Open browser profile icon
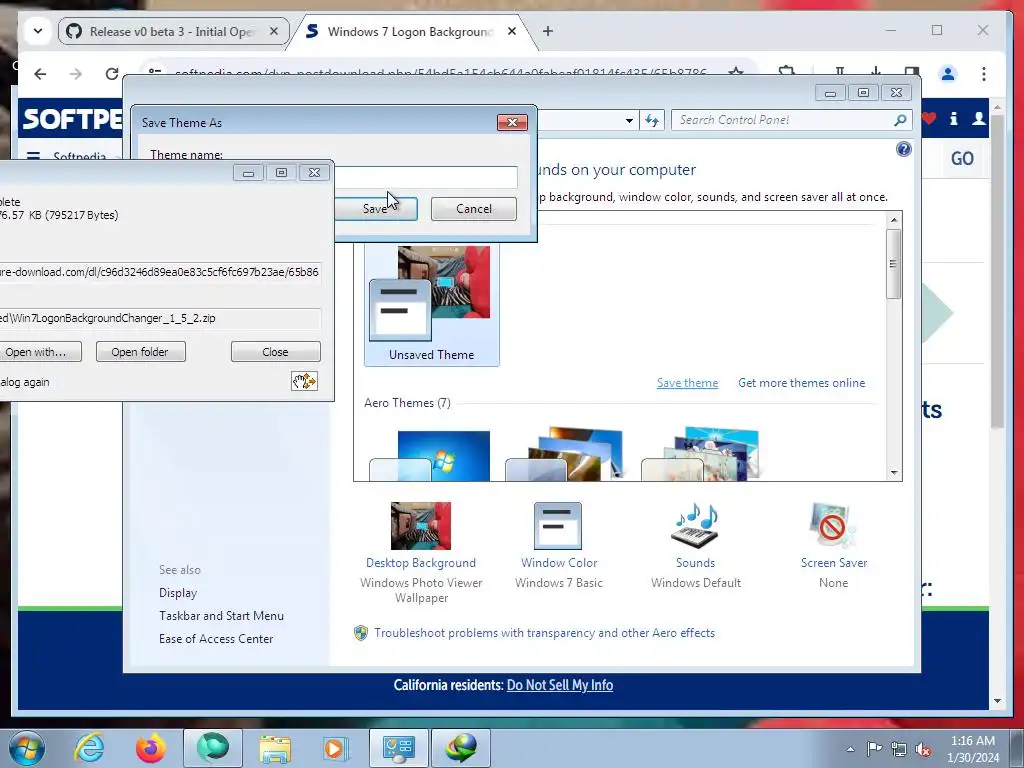1024x768 pixels. click(948, 74)
